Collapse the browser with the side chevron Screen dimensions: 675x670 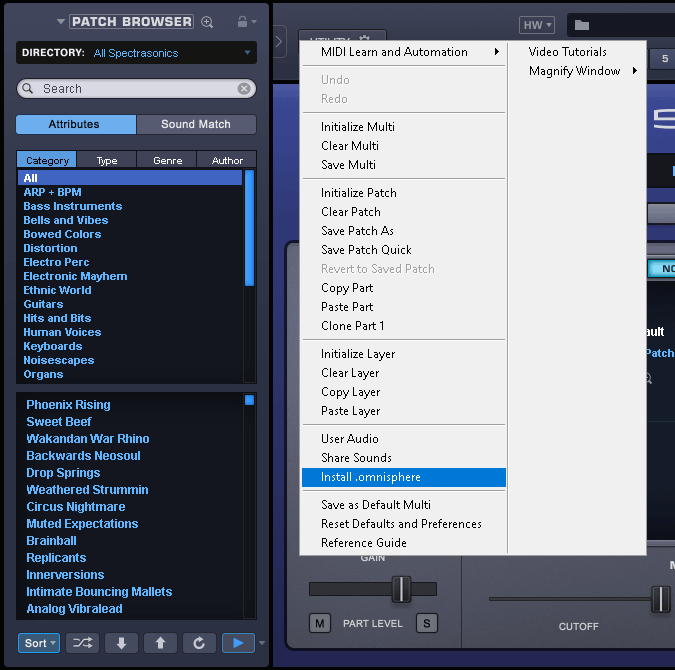(x=279, y=41)
